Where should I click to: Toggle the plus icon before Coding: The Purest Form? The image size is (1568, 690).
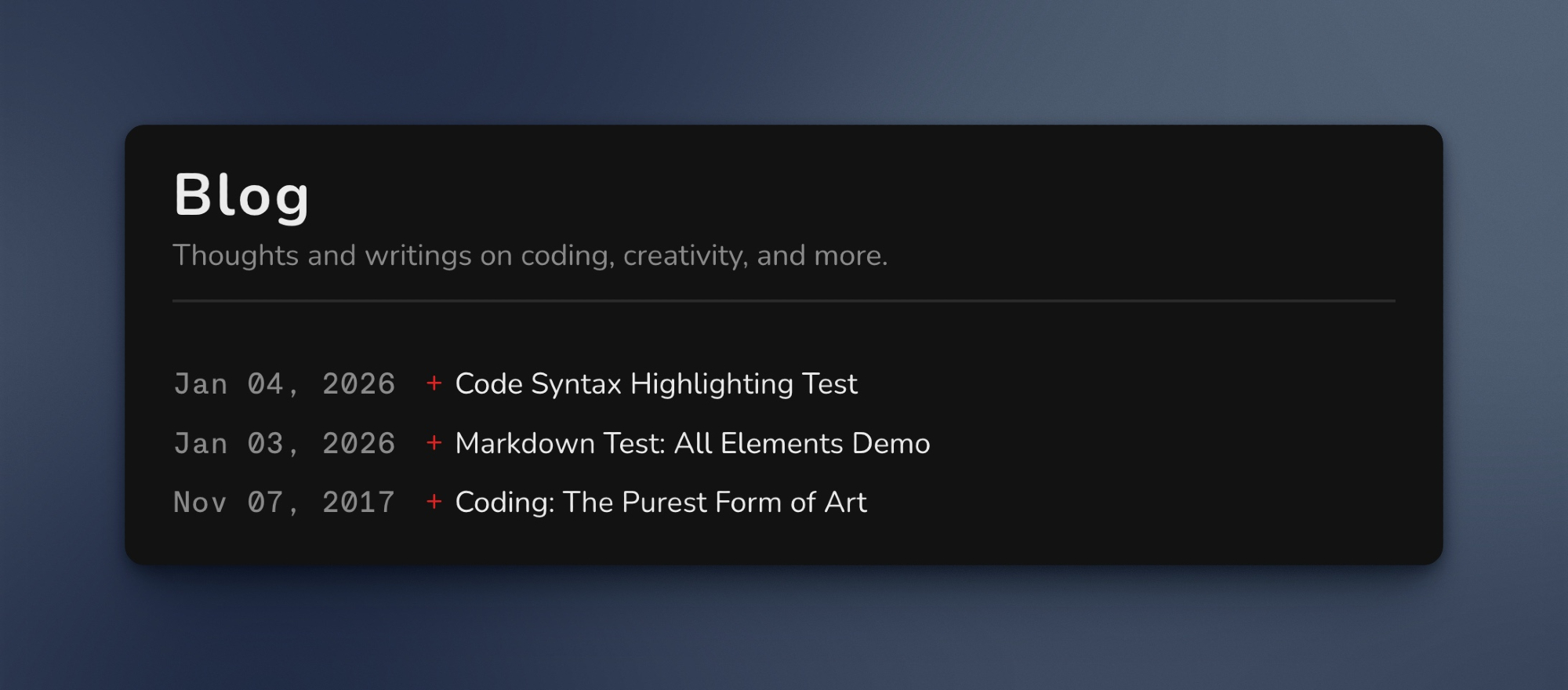point(434,502)
